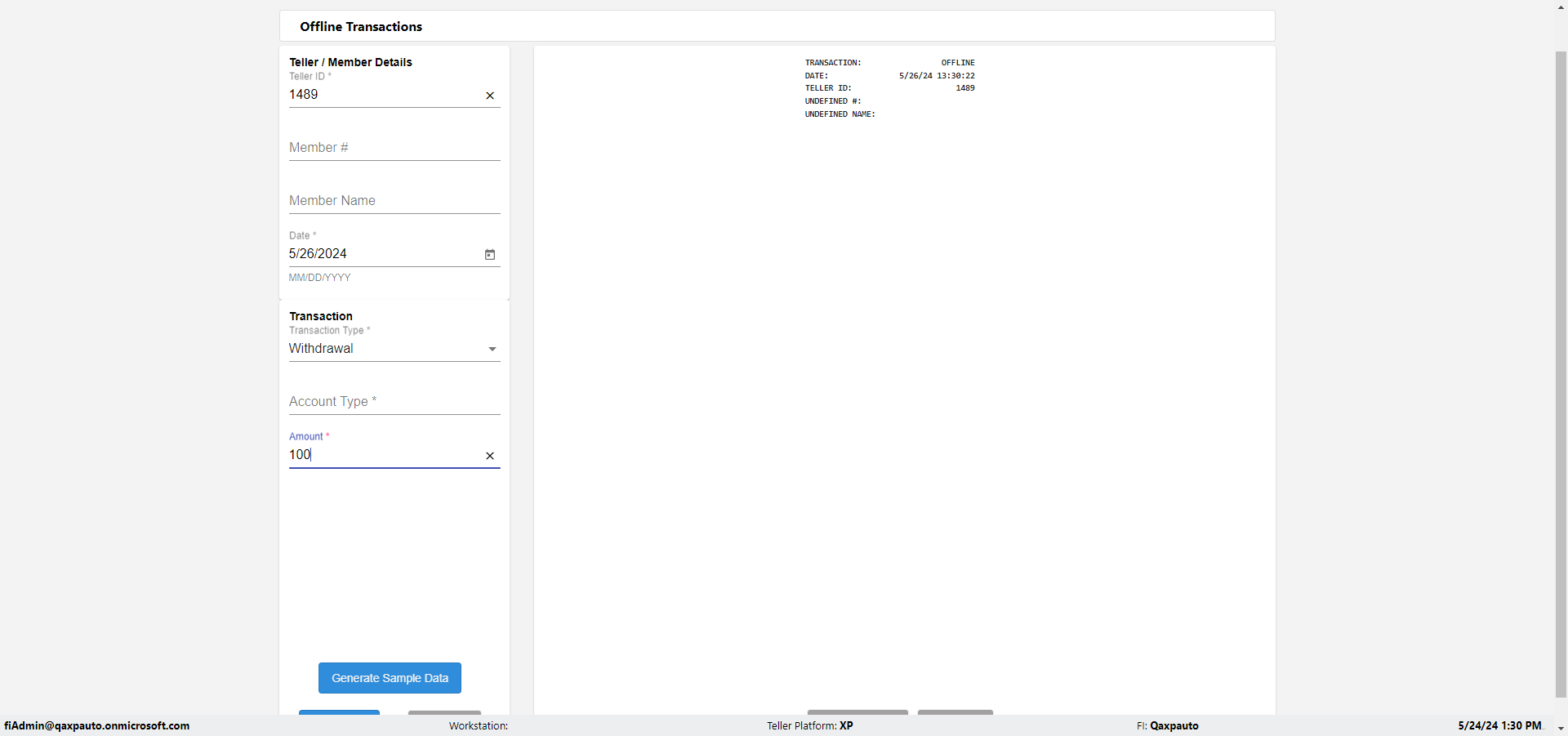
Task: Click the FI: Qaxpauto status entry
Action: 1168,725
